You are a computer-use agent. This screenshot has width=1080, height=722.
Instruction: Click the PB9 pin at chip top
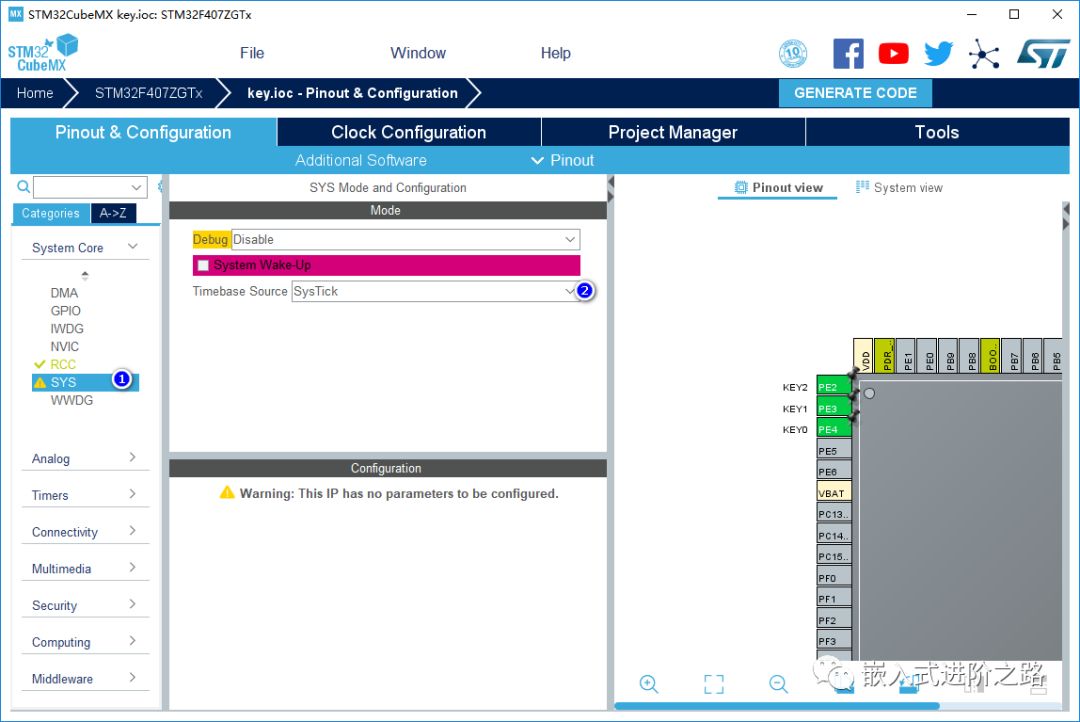pos(948,355)
